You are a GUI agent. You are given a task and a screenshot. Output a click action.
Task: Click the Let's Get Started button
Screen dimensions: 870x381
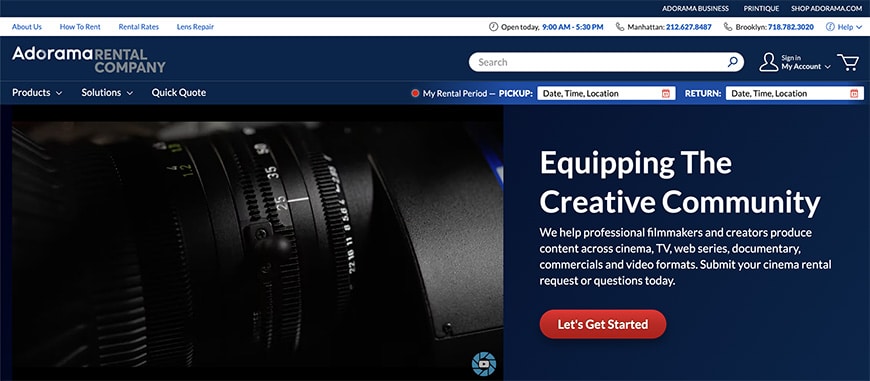pos(603,324)
